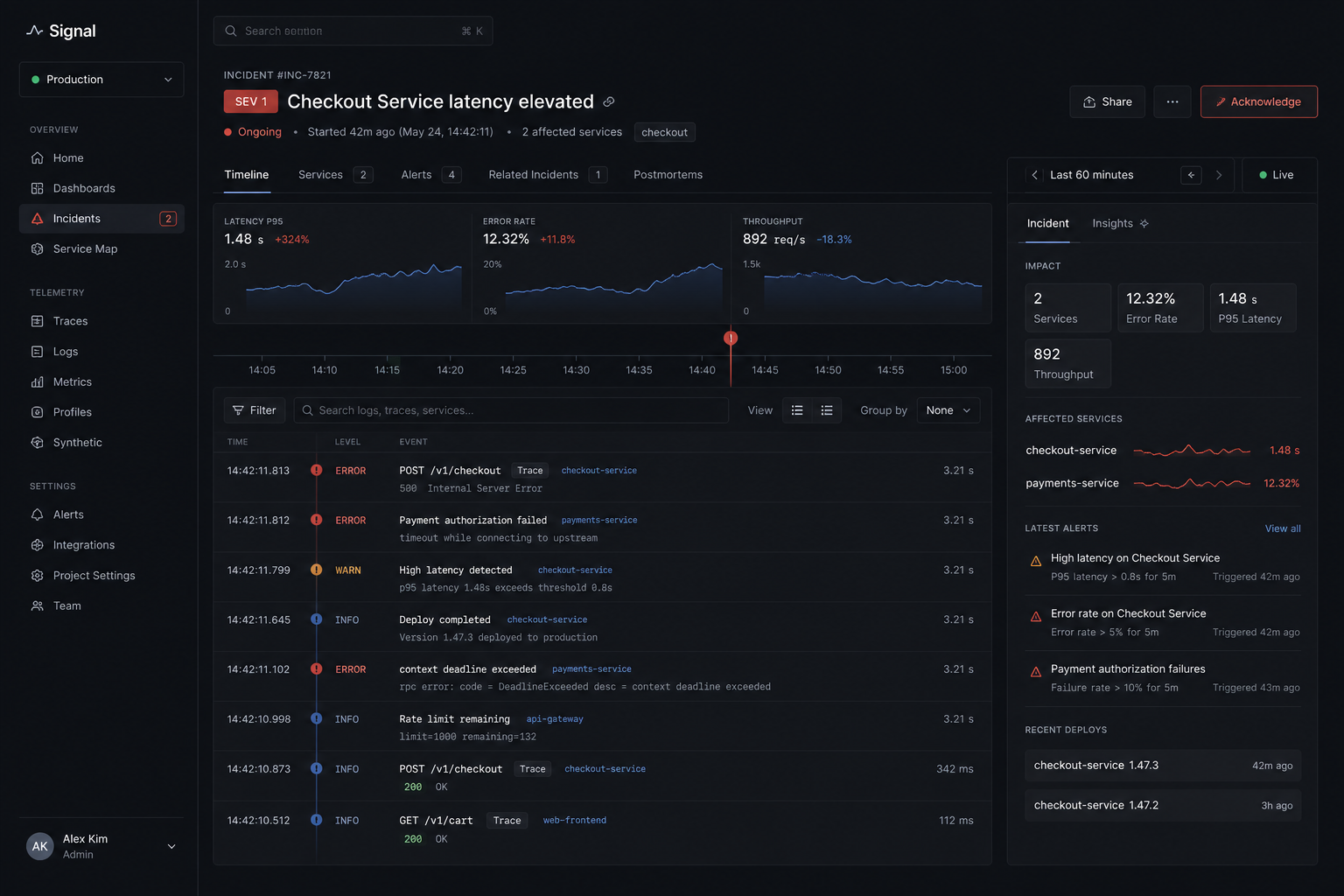The width and height of the screenshot is (1344, 896).
Task: Switch to compact list view
Action: coord(797,410)
